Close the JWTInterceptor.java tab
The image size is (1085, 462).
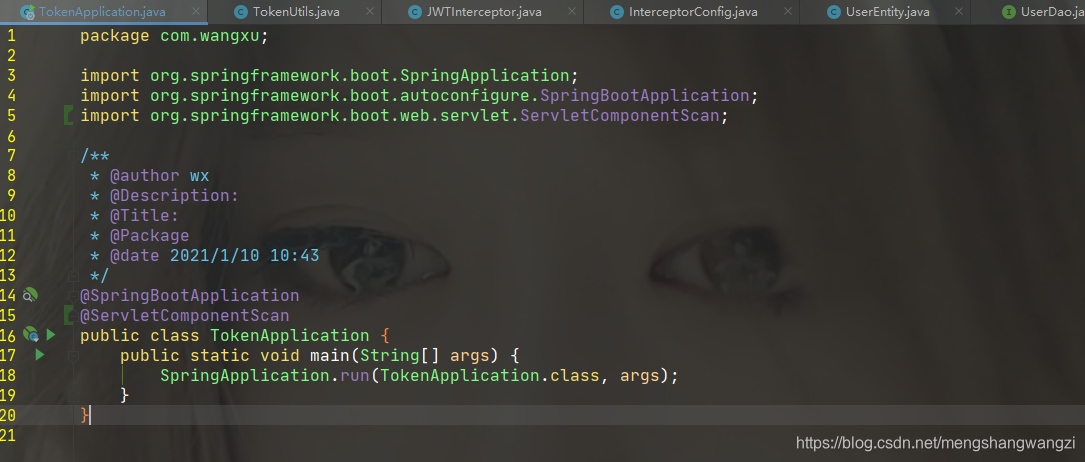(572, 12)
